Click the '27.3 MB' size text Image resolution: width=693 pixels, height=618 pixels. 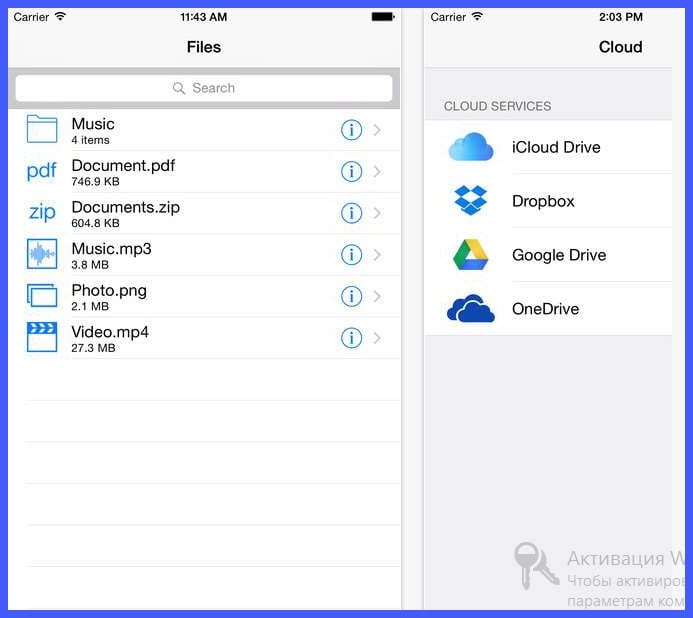tap(93, 348)
